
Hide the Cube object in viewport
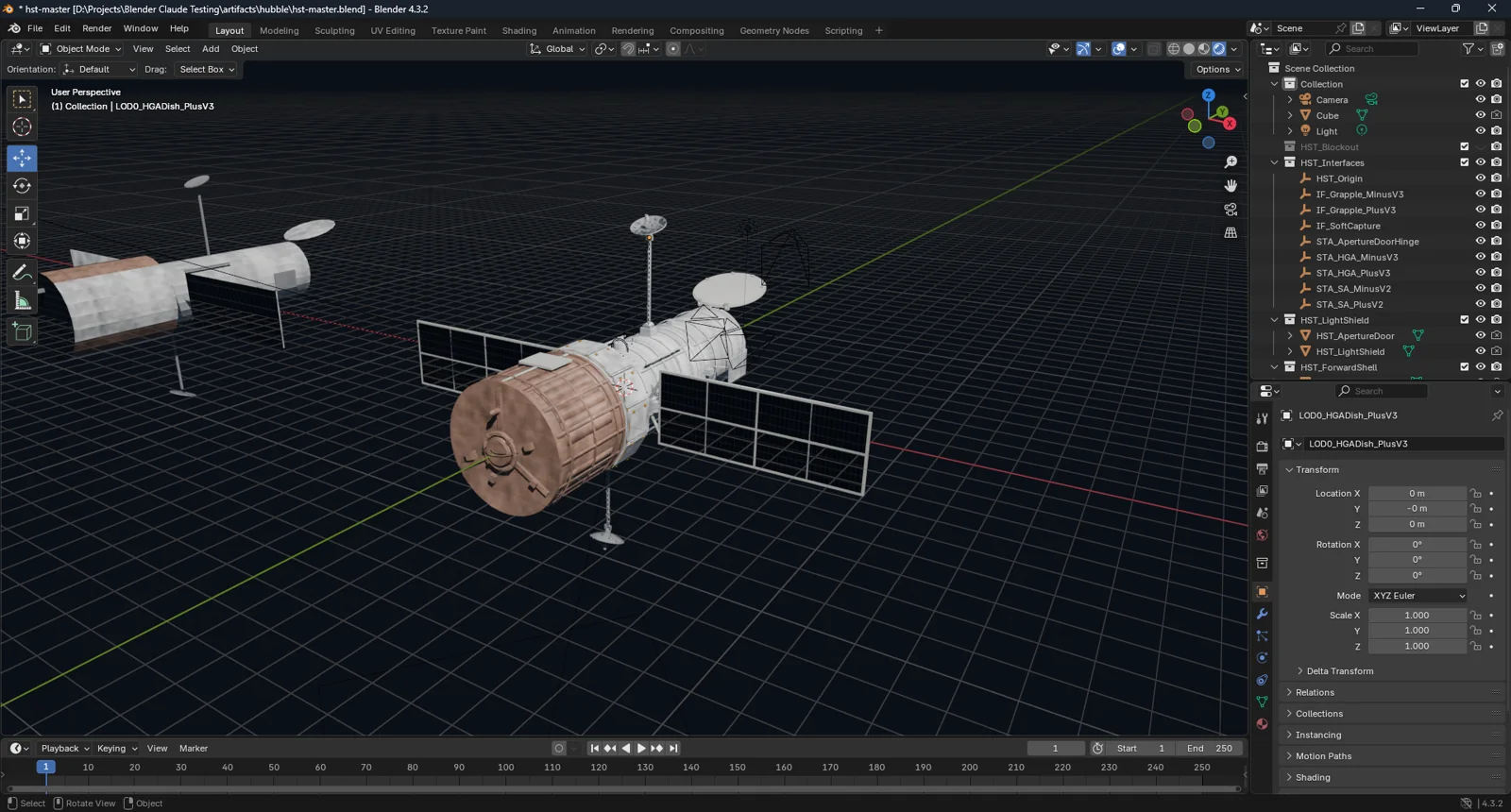coord(1481,115)
